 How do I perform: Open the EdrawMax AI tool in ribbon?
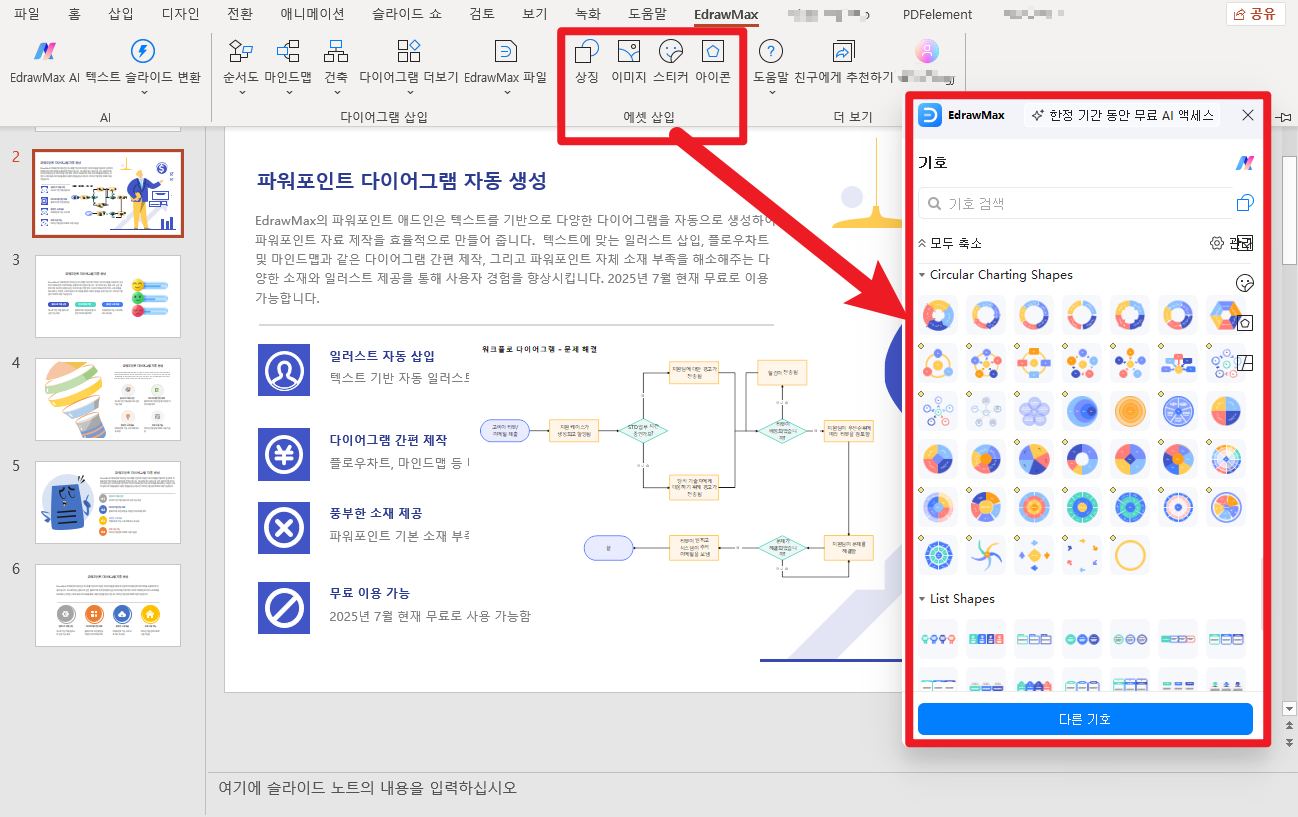pyautogui.click(x=44, y=62)
